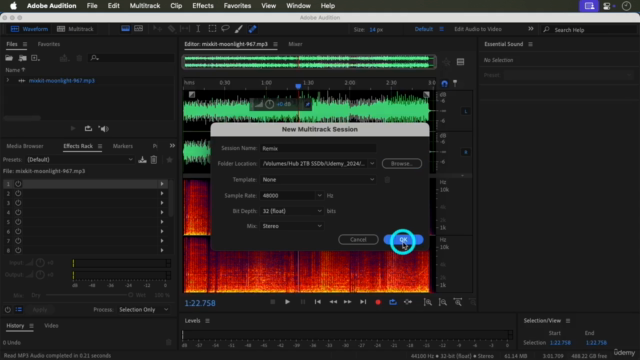Screen dimensions: 640x360
Task: Open Template None dropdown
Action: point(318,180)
